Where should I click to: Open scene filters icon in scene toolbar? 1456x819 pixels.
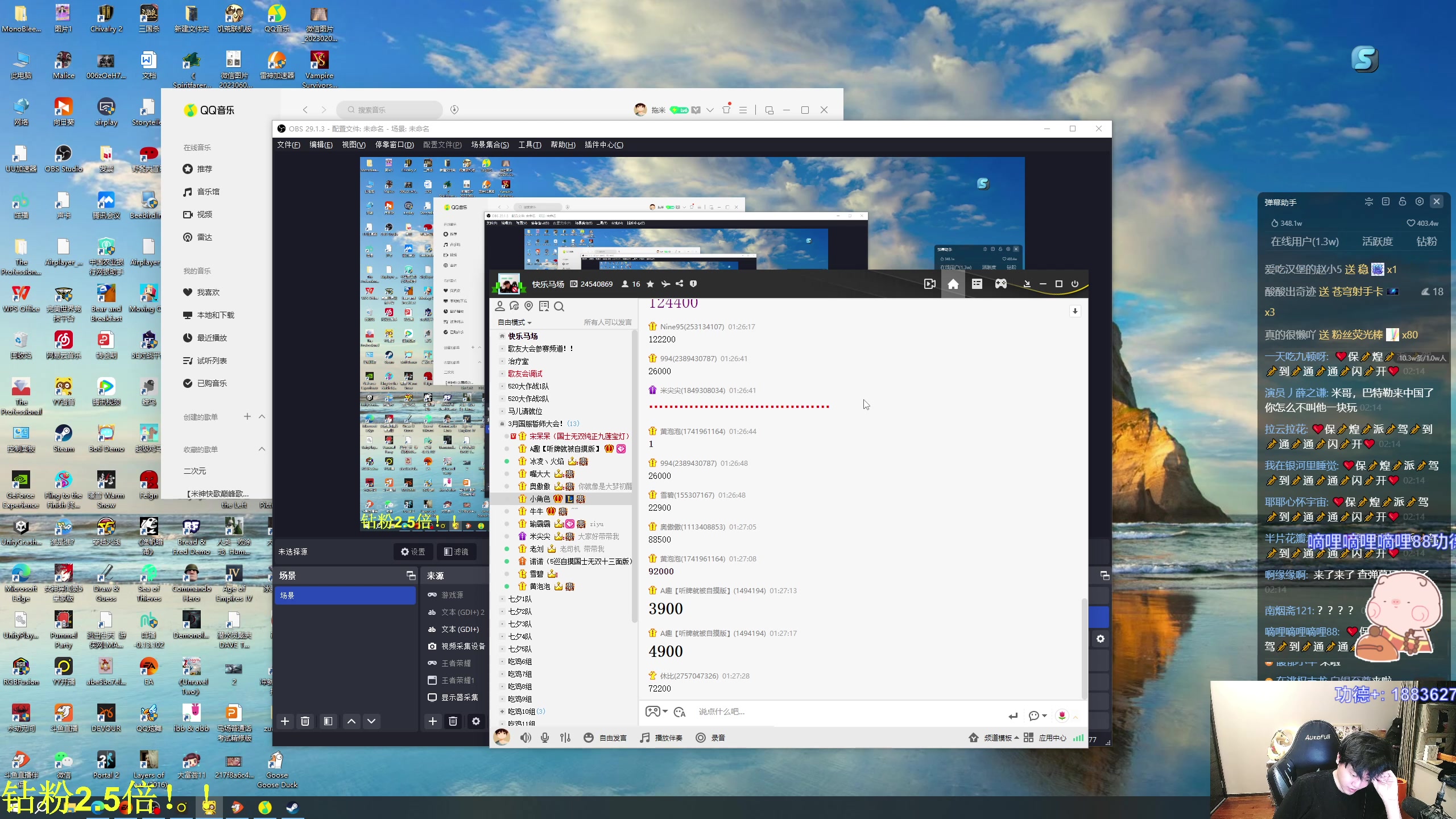tap(328, 721)
